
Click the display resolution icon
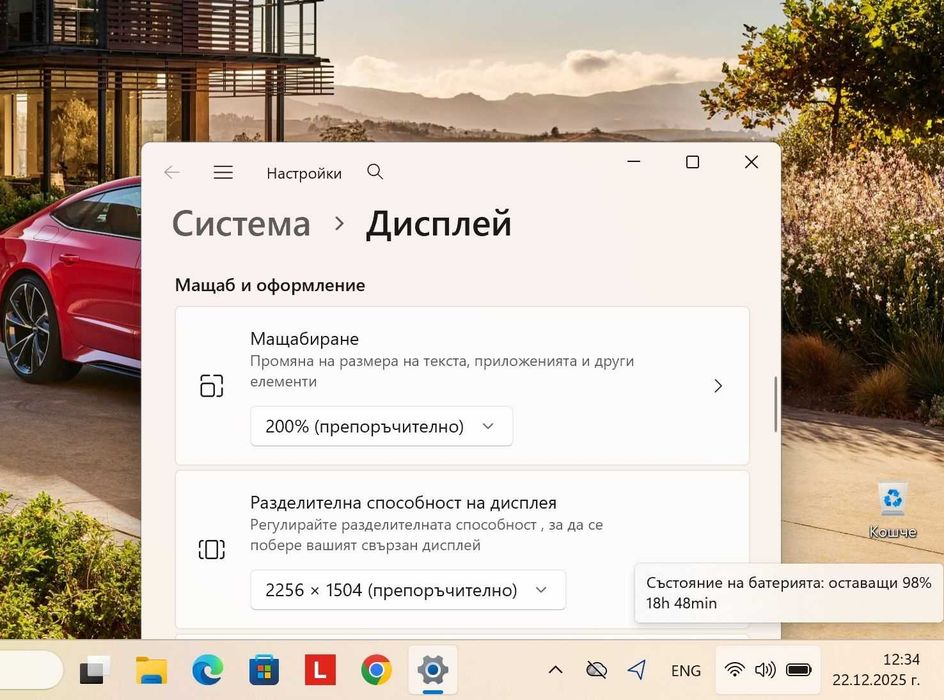pos(211,549)
